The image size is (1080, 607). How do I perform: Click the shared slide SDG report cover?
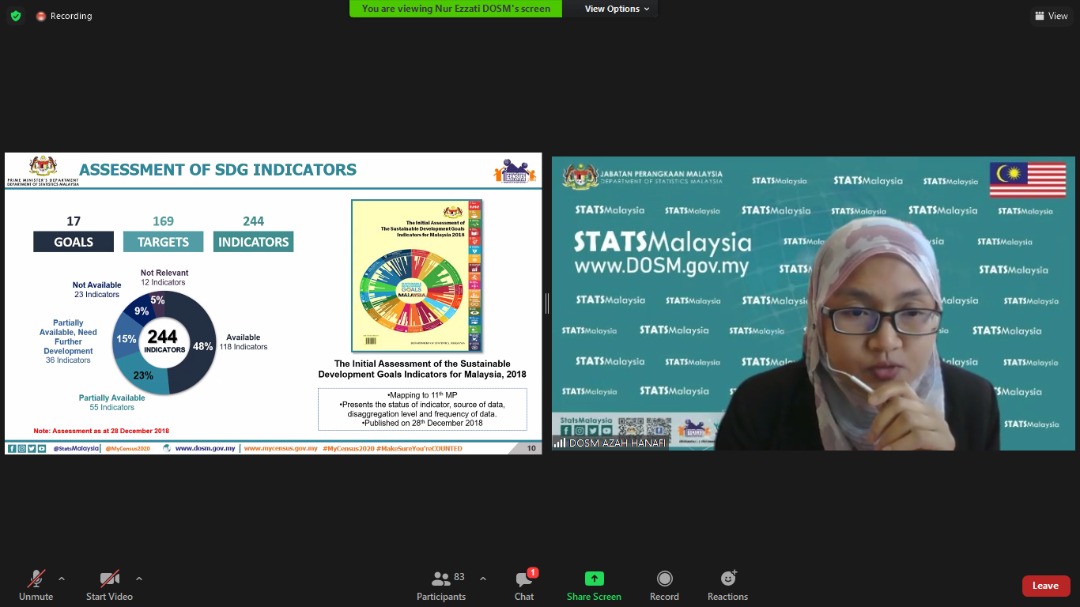point(417,276)
